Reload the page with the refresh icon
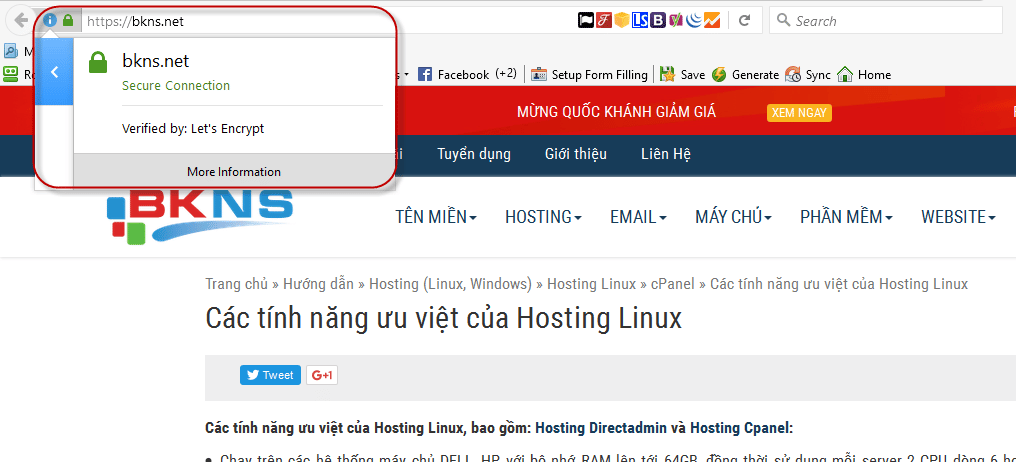The image size is (1016, 462). (745, 21)
